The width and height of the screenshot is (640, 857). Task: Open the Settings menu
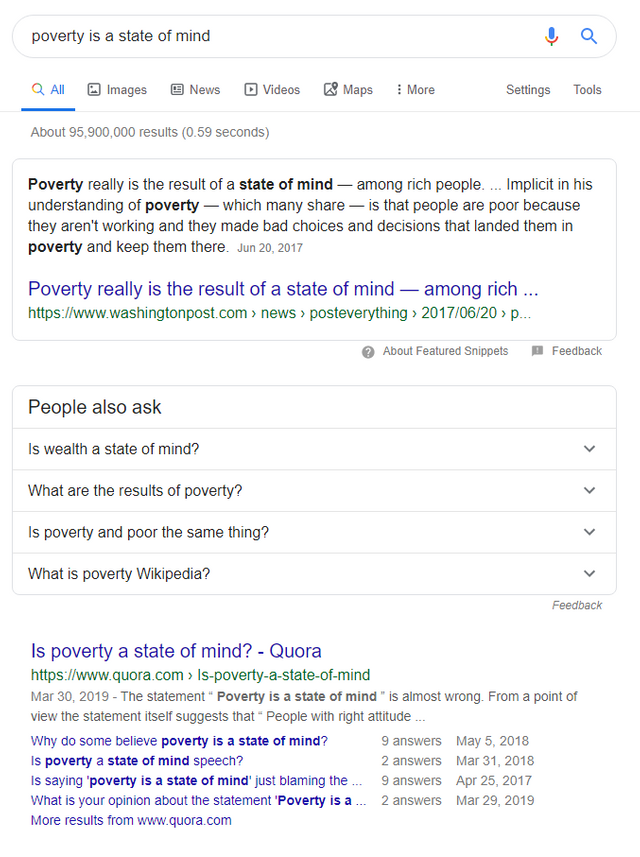pyautogui.click(x=528, y=90)
